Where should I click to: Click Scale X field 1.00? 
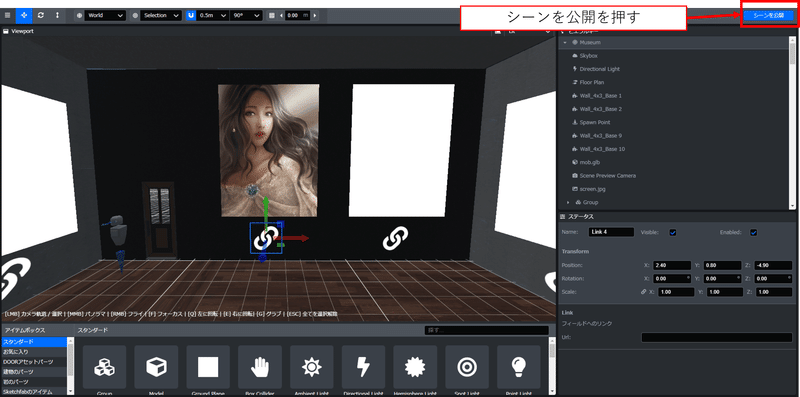coord(676,292)
